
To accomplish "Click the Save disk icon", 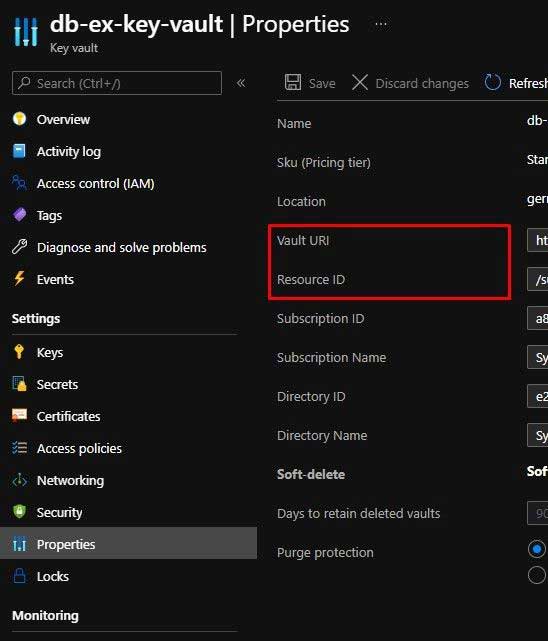I will click(x=293, y=83).
